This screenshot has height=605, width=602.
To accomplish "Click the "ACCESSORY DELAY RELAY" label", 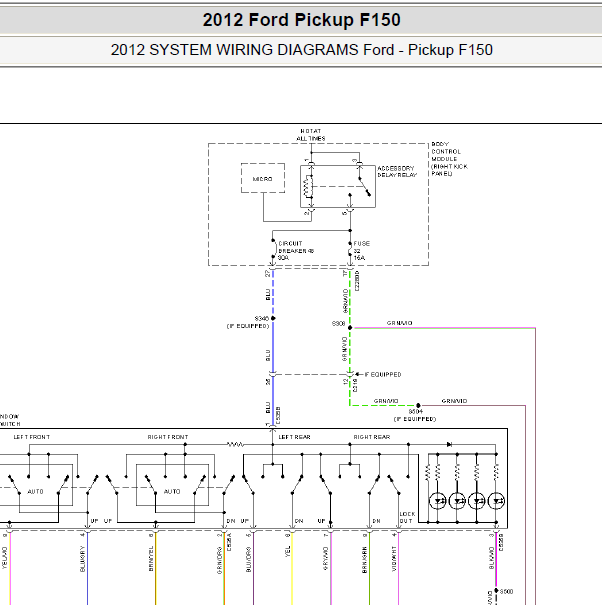I will pos(397,171).
